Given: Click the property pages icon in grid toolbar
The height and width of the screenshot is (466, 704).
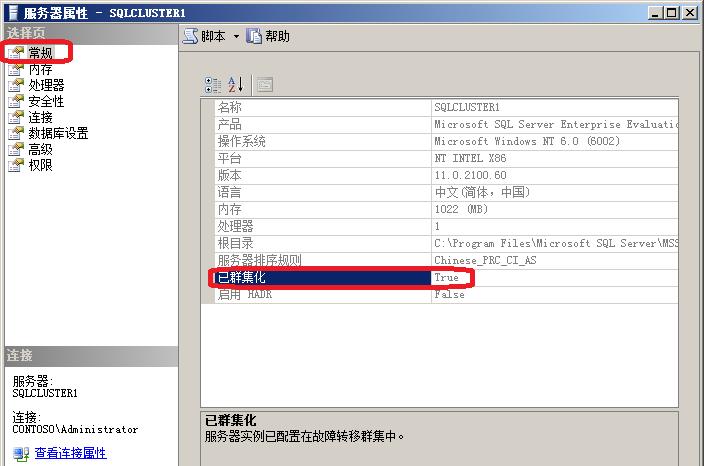Looking at the screenshot, I should pos(264,85).
